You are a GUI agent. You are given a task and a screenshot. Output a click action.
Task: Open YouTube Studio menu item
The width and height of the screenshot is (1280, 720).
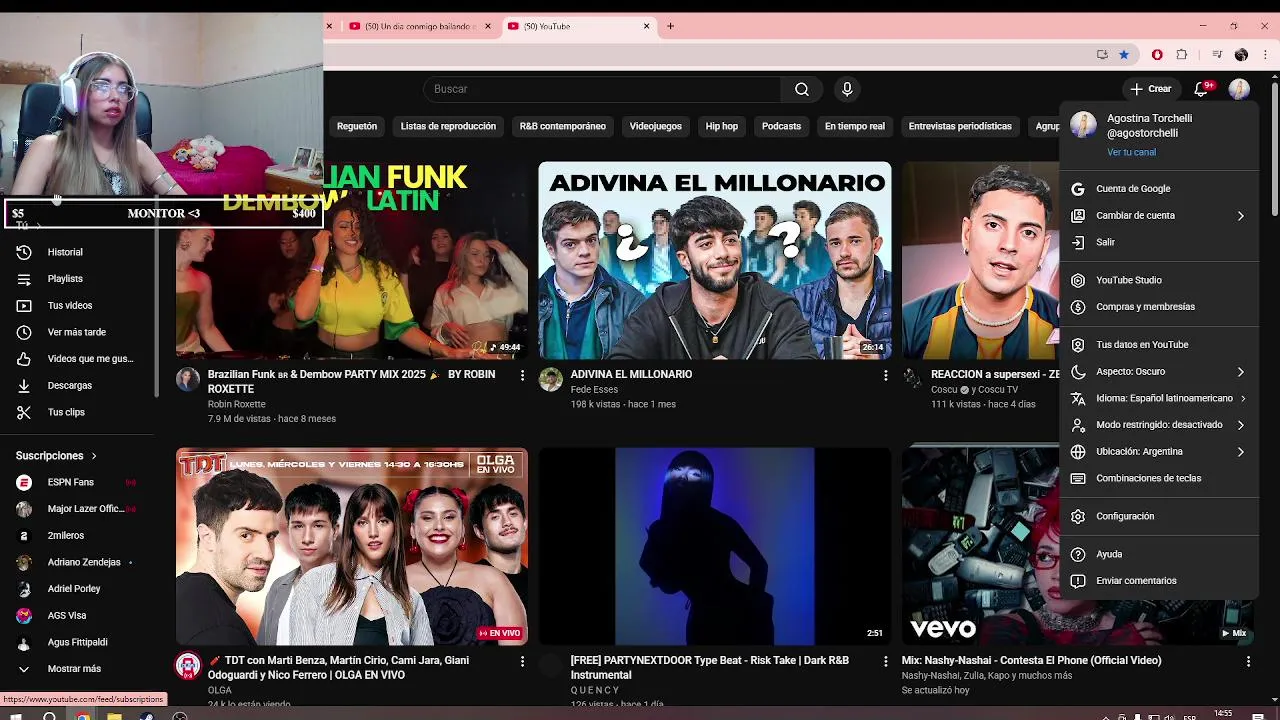tap(1159, 280)
